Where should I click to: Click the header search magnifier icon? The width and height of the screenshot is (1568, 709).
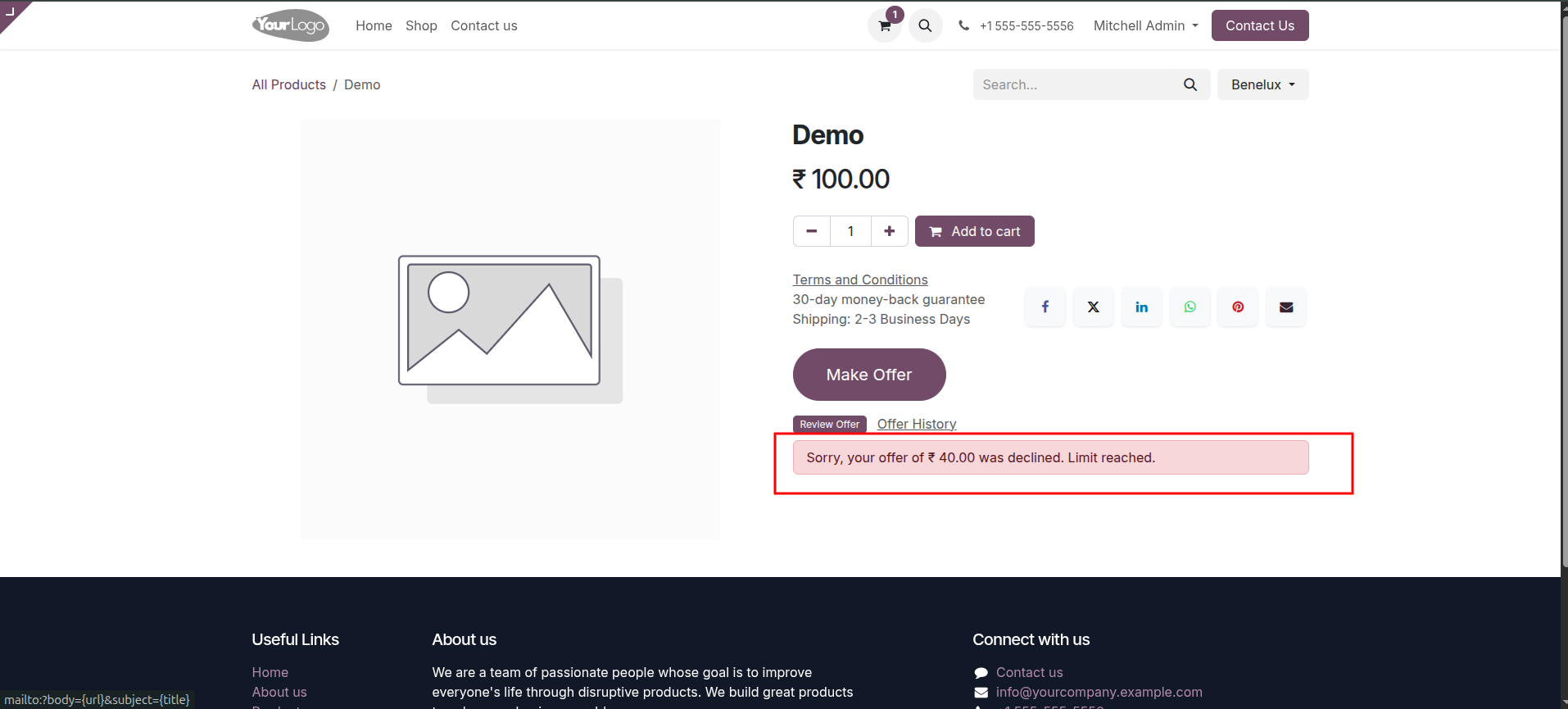[x=925, y=25]
